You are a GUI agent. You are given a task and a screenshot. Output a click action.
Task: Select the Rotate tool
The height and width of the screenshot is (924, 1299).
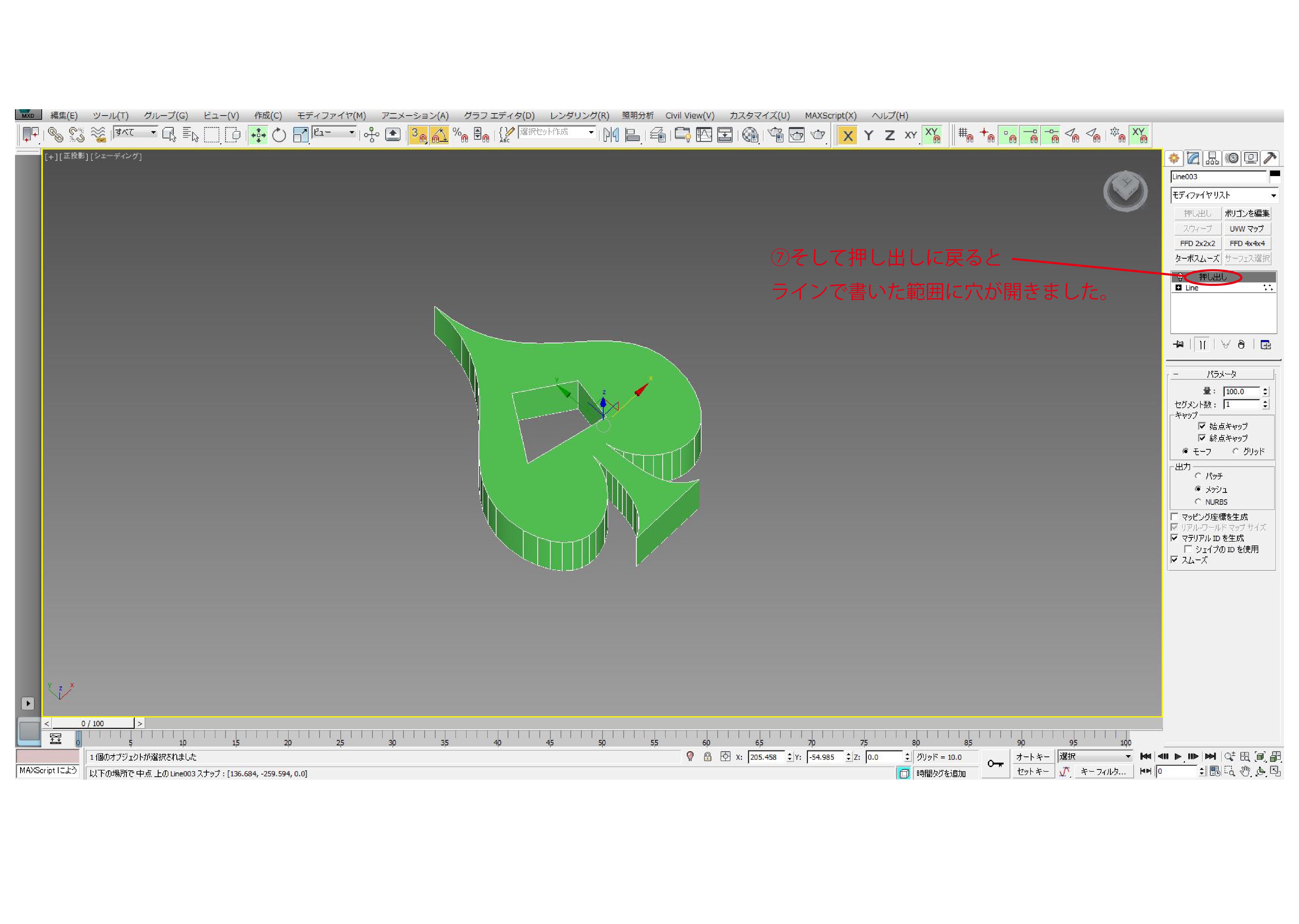pos(279,135)
